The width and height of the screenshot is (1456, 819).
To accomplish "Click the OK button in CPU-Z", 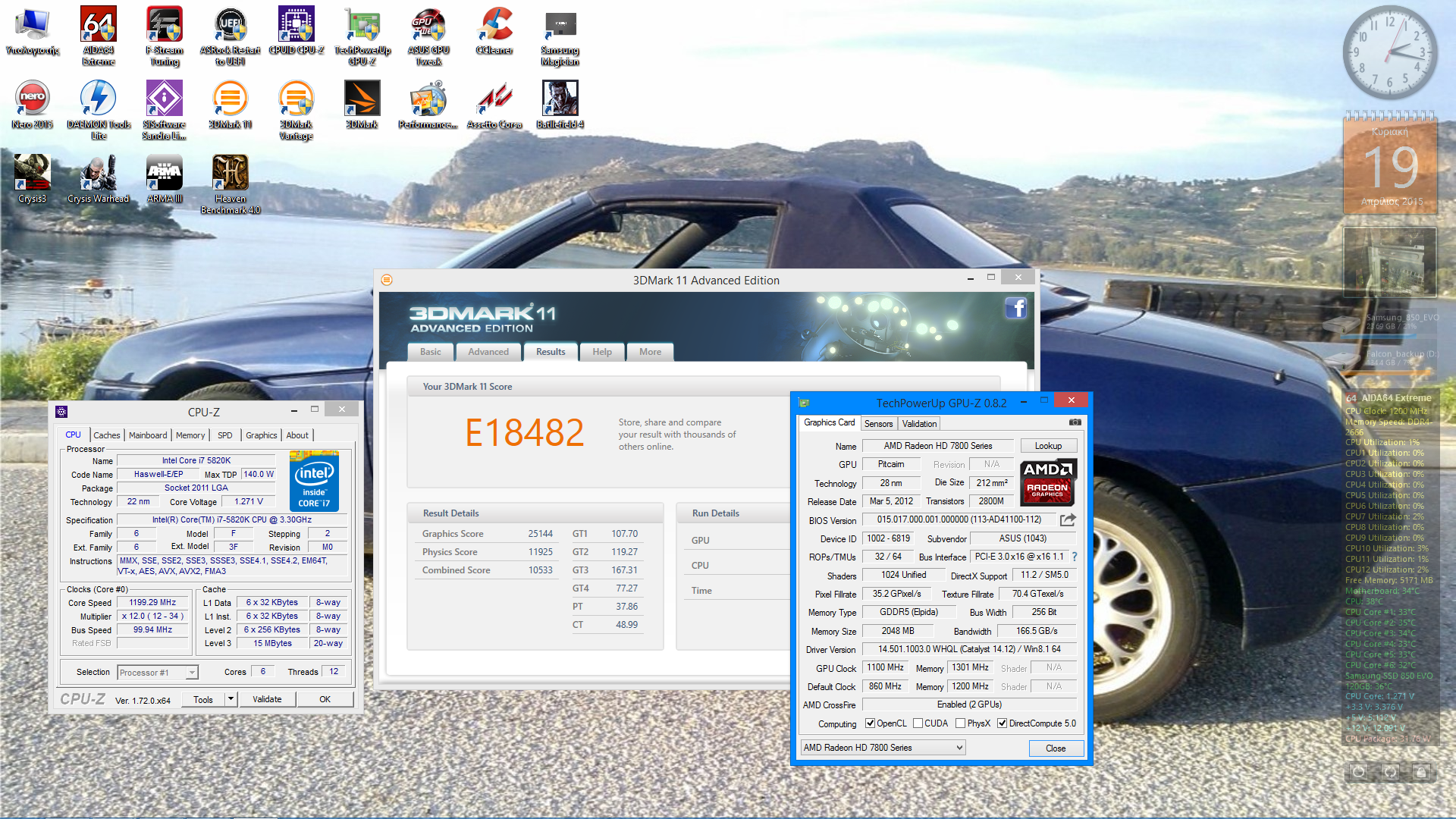I will coord(325,699).
